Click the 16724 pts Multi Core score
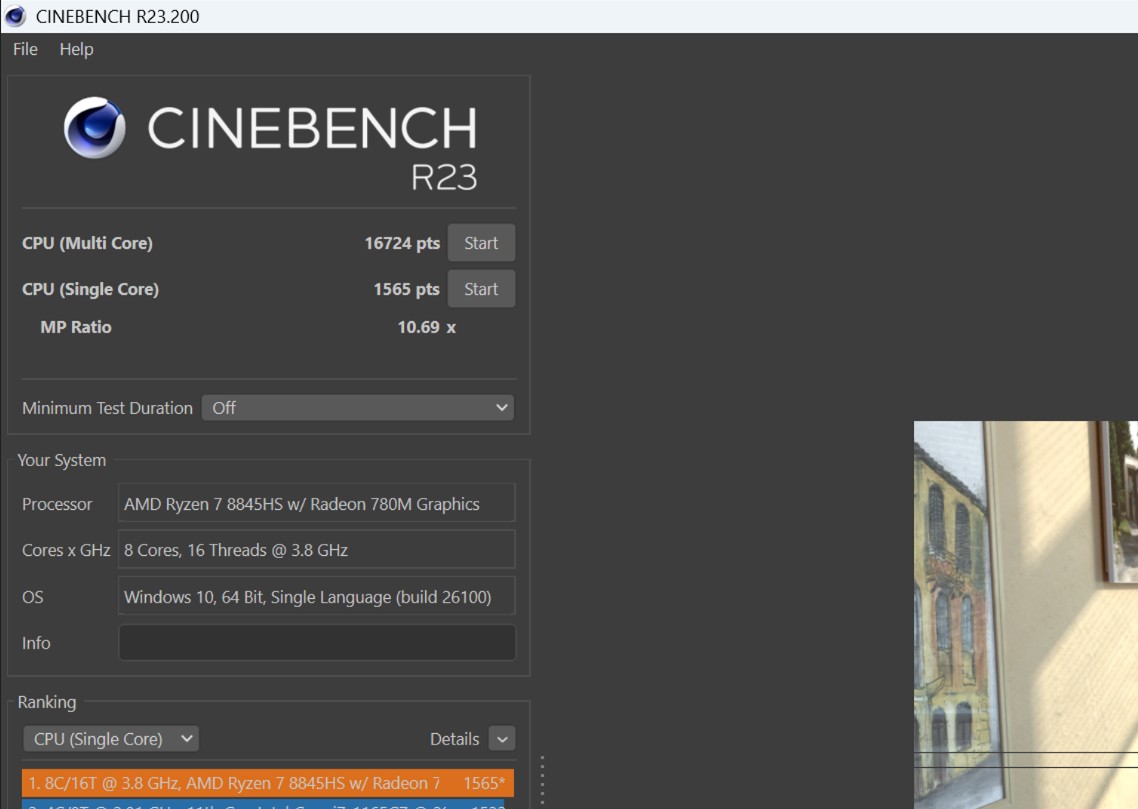This screenshot has width=1138, height=809. (x=402, y=243)
